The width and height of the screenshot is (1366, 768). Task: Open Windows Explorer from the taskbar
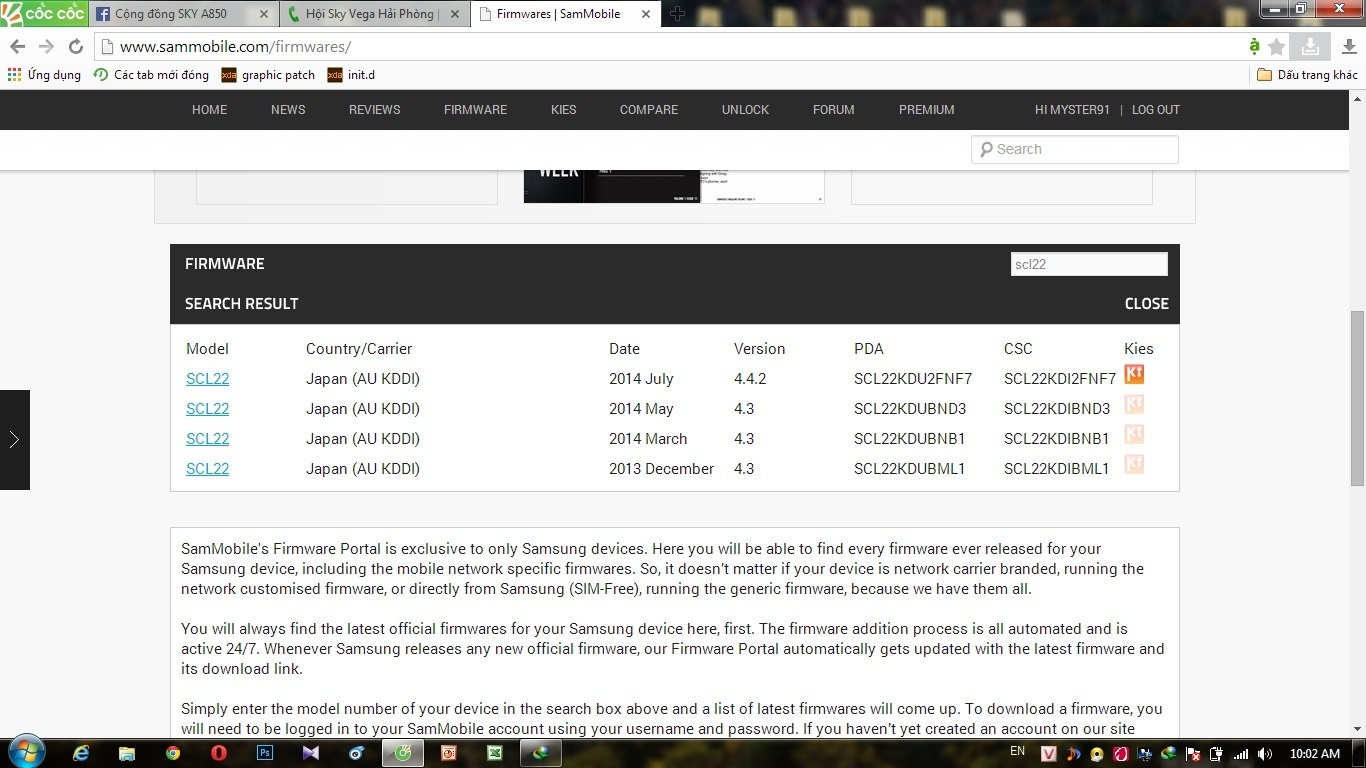pos(127,753)
